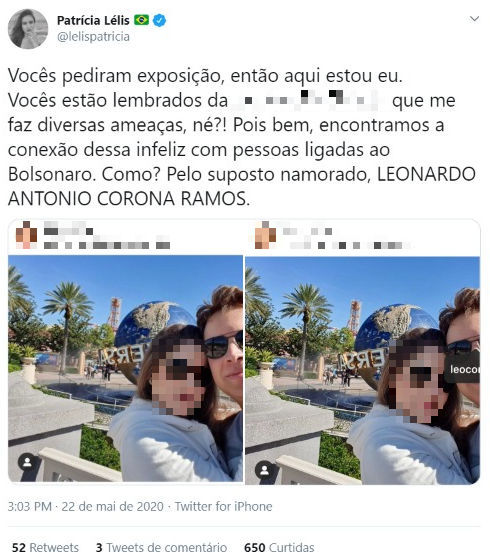Click Patrícia Lélis profile avatar
Screen dimensions: 490x558
point(28,29)
